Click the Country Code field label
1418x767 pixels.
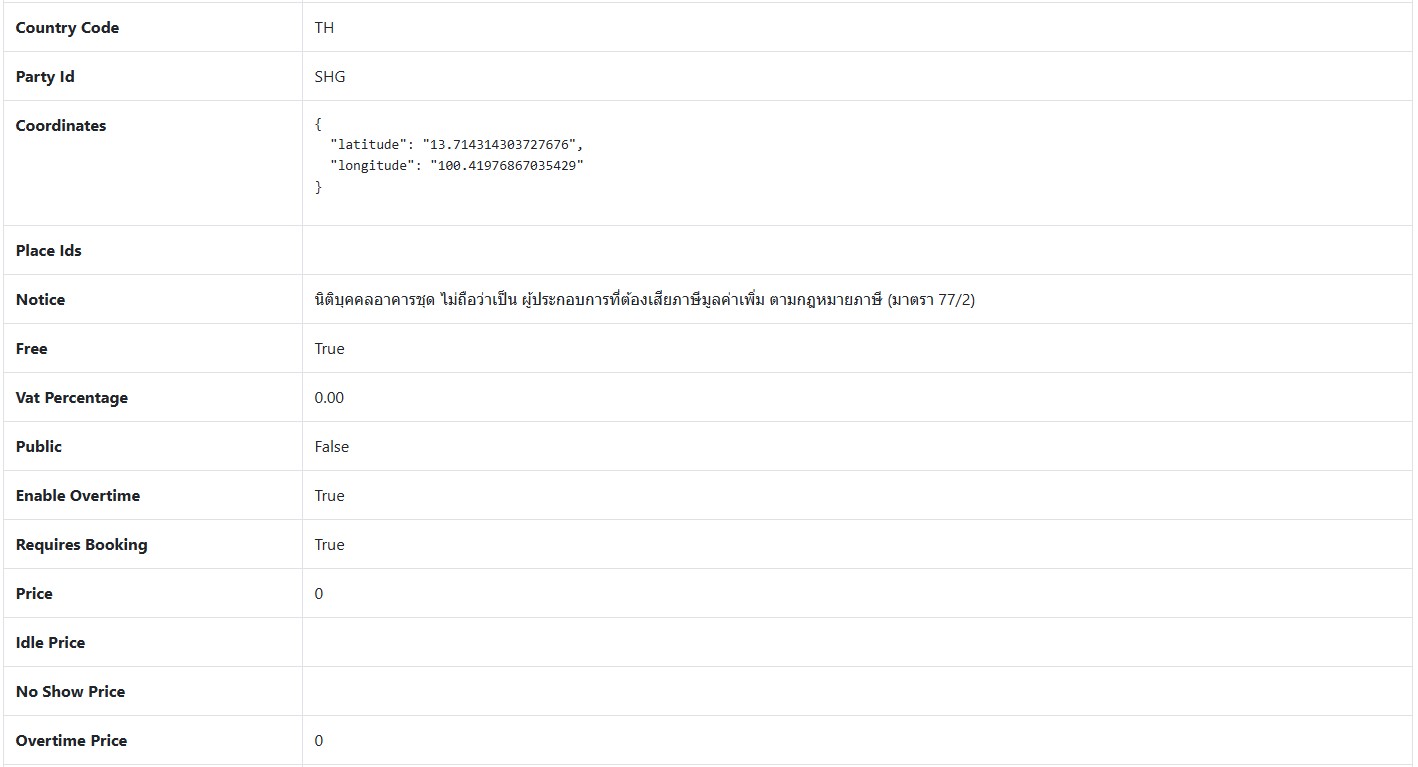click(67, 28)
